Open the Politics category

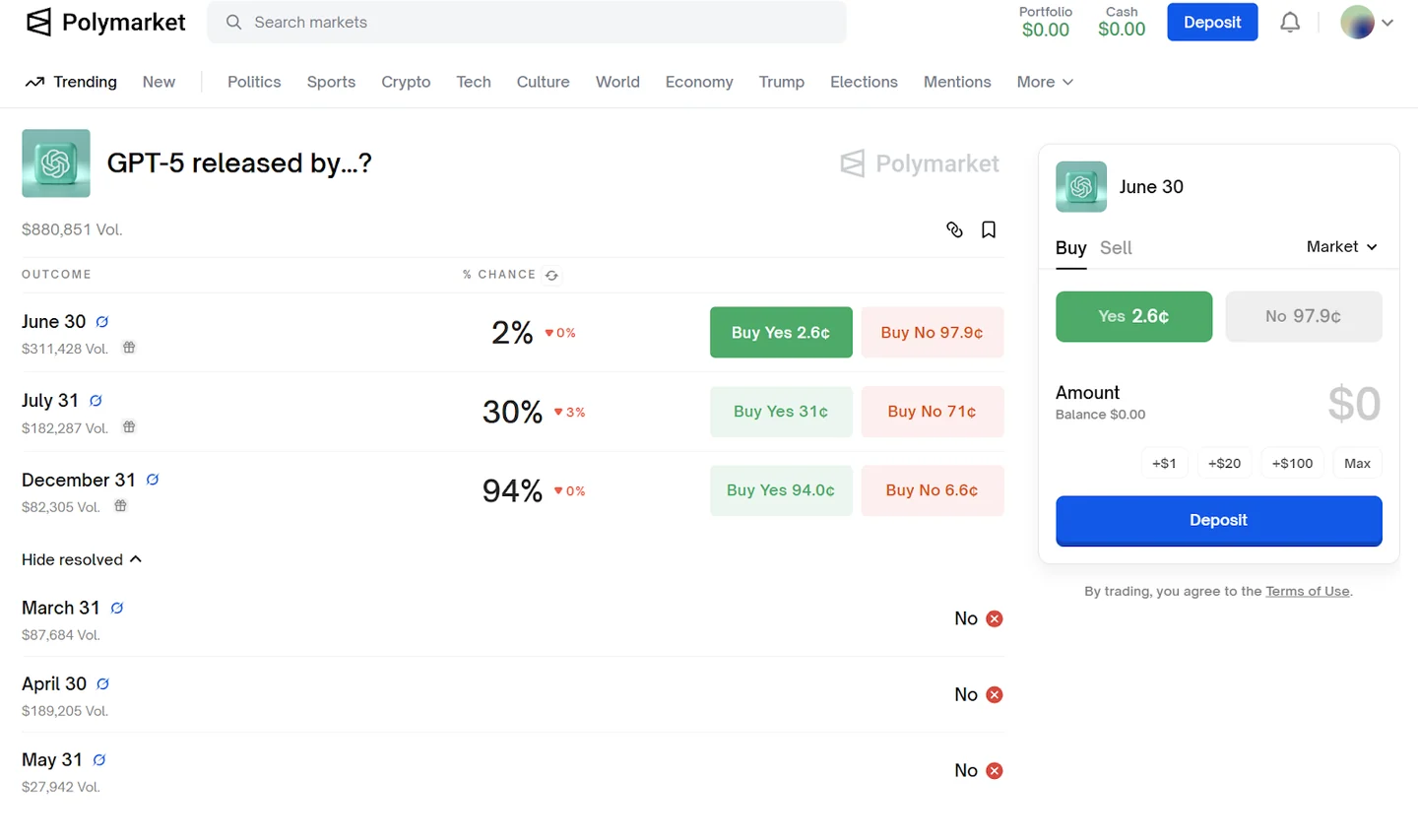pos(254,82)
